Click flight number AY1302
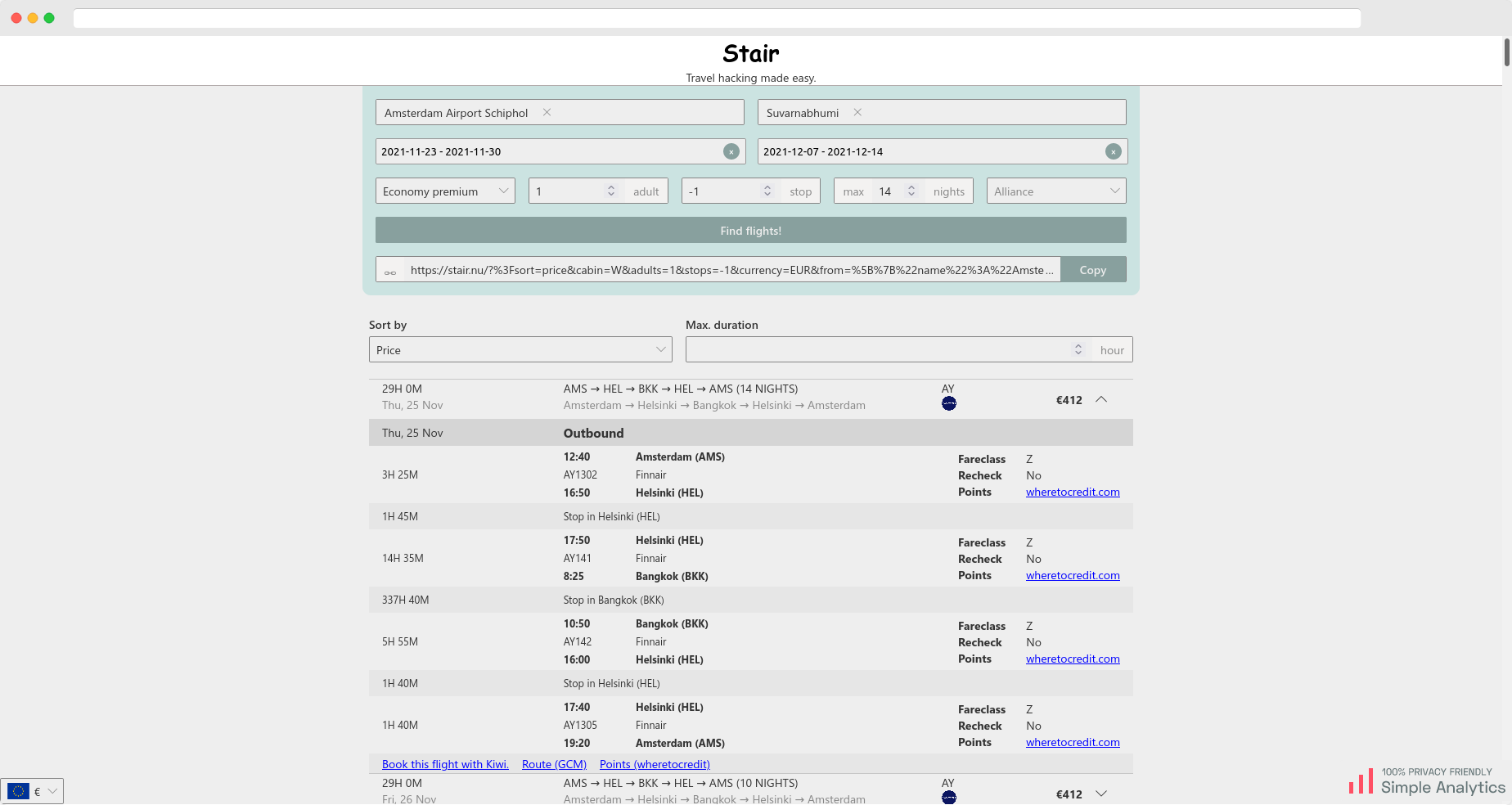Screen dimensions: 1512x805 (x=580, y=474)
